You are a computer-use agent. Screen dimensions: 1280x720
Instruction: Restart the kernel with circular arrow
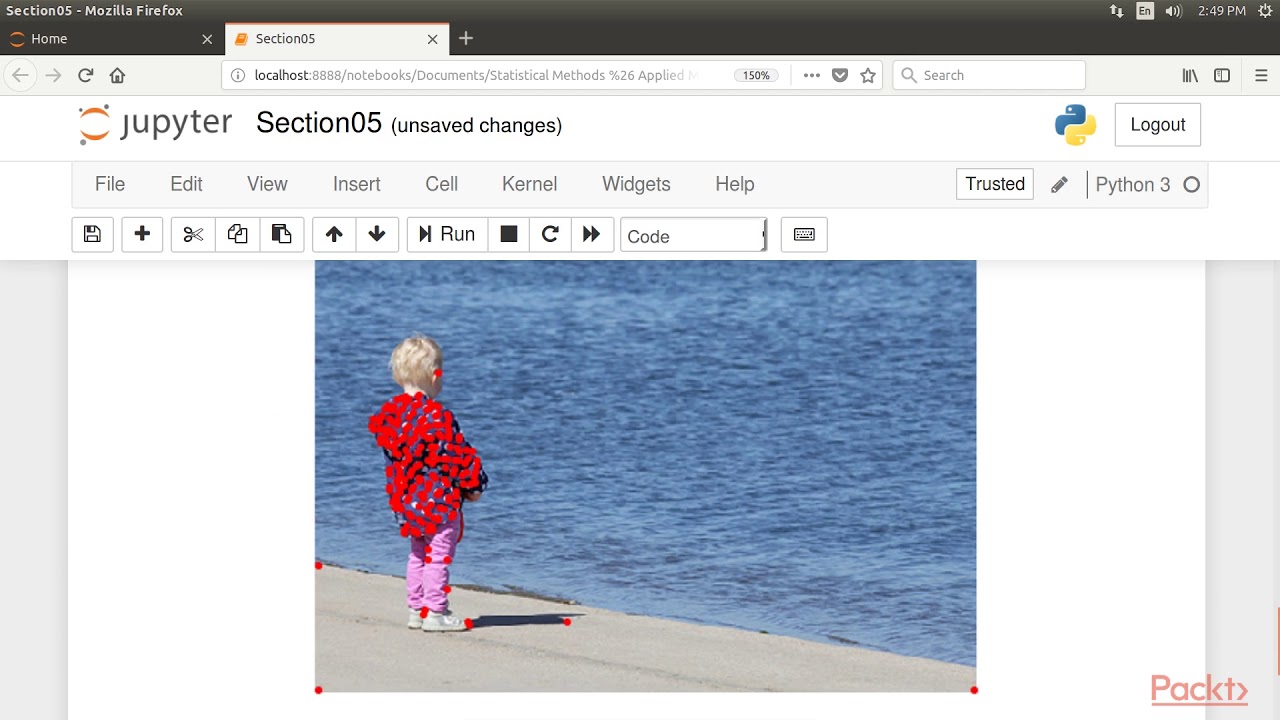click(550, 234)
